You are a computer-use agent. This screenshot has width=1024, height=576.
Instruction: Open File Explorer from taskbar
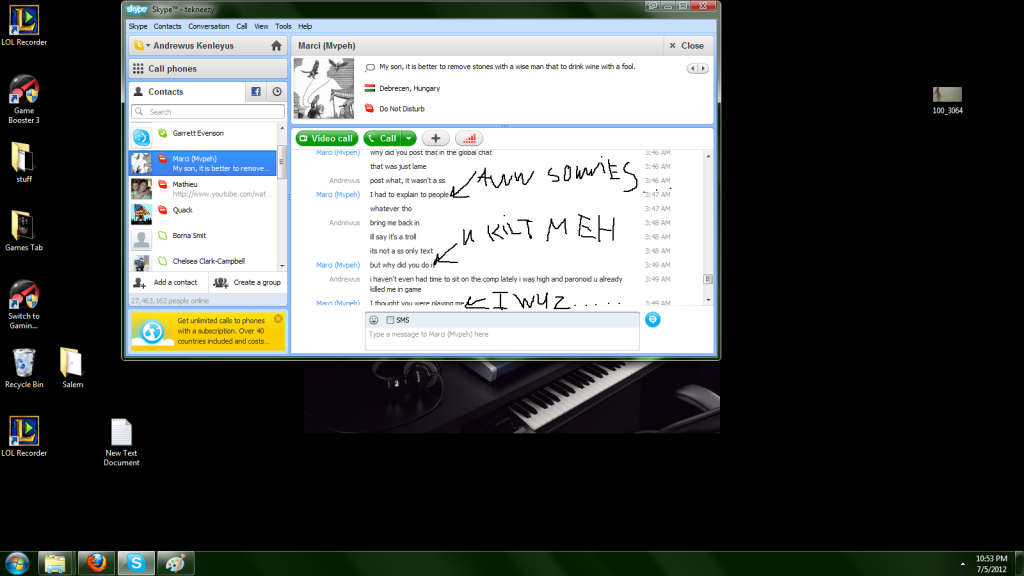point(55,564)
